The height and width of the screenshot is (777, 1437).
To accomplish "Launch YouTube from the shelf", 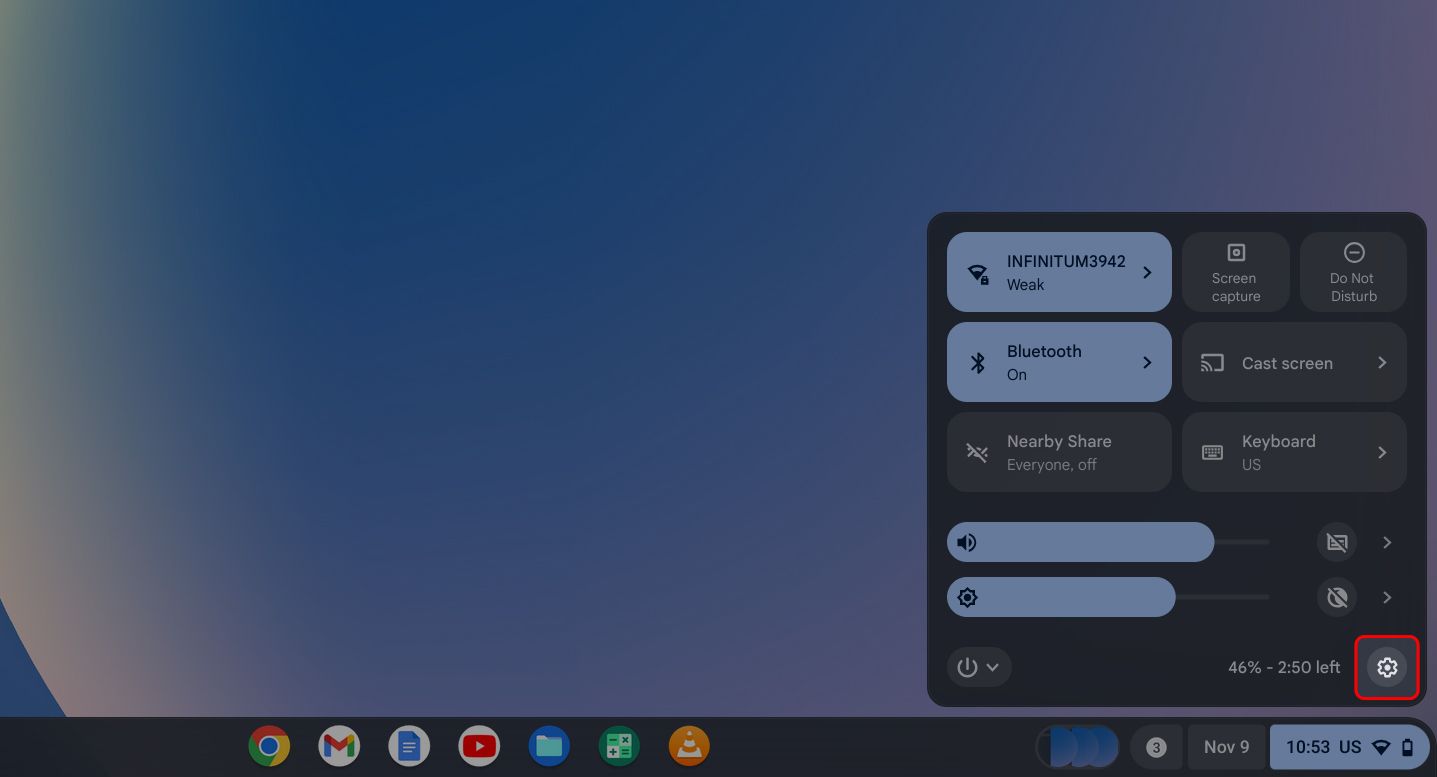I will tap(479, 746).
